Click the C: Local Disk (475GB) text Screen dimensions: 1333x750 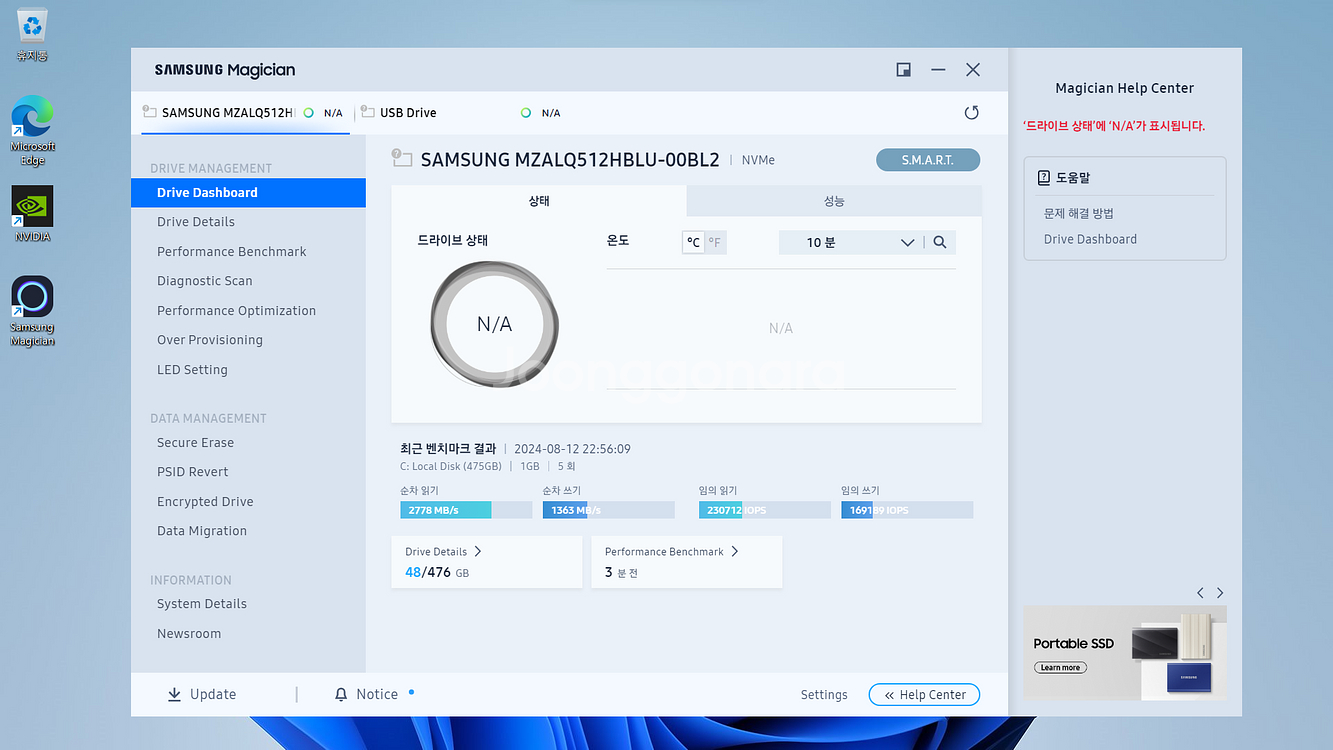point(450,467)
